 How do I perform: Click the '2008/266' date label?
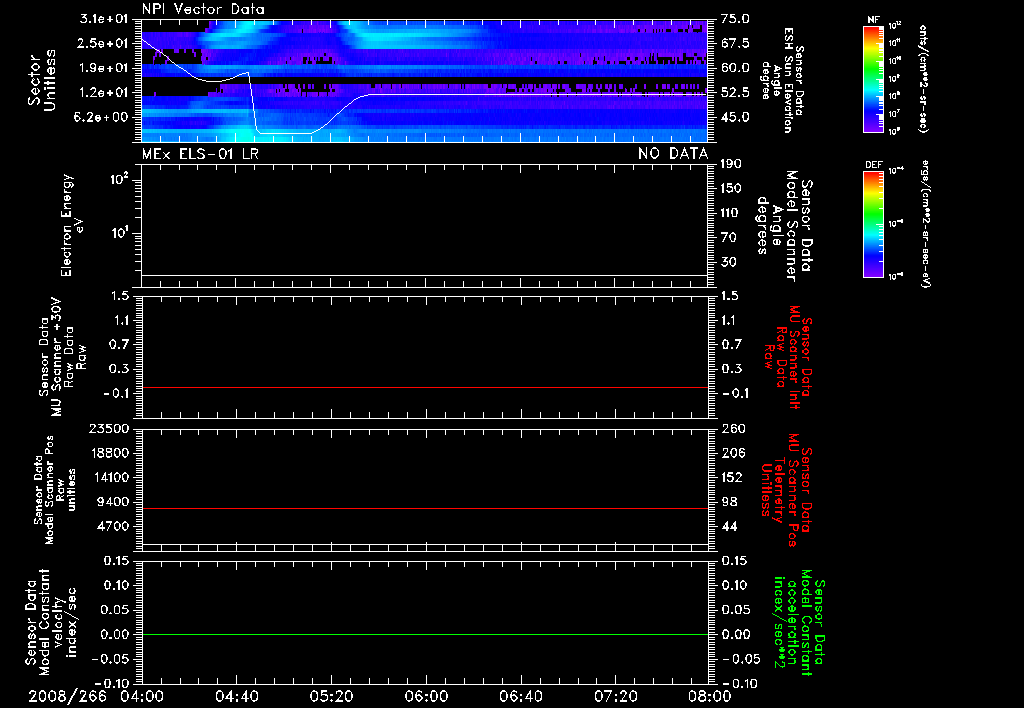coord(67,696)
